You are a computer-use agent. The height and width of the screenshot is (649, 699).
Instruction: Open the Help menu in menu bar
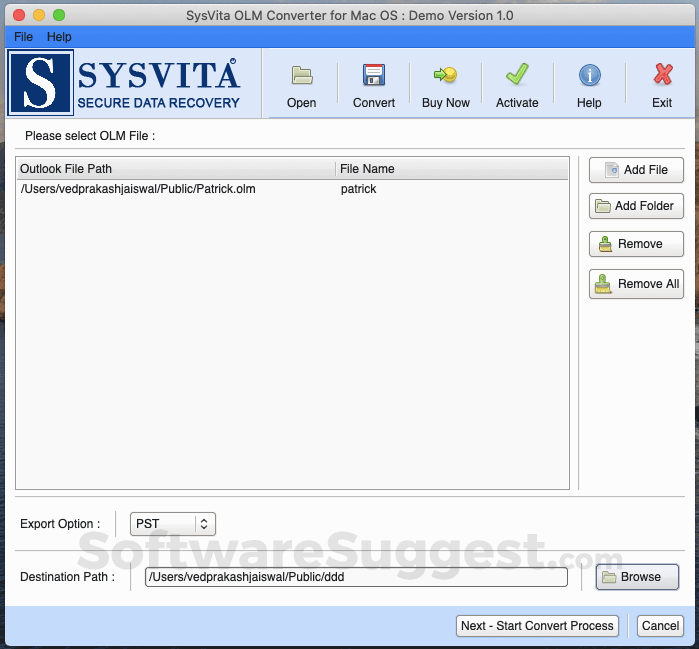coord(59,37)
